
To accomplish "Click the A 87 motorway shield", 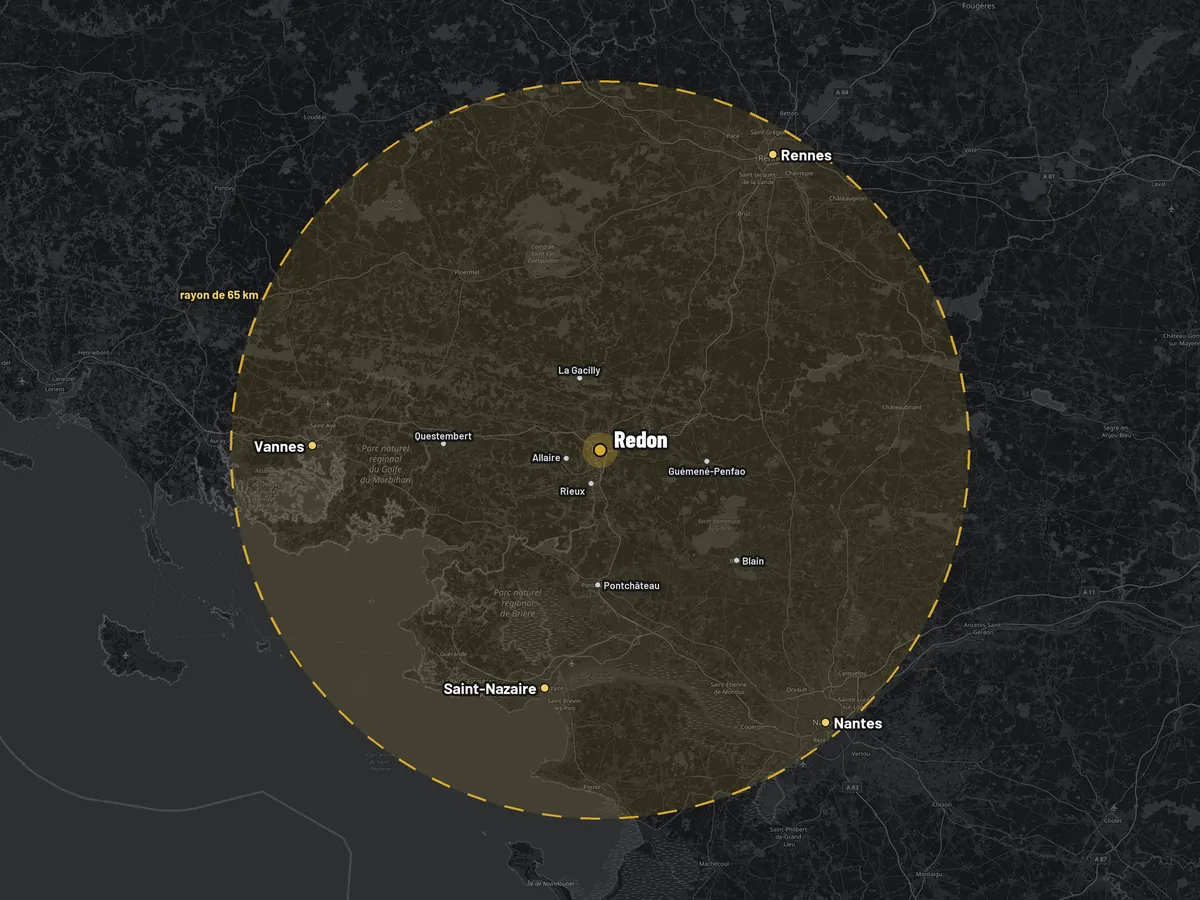I will pyautogui.click(x=1101, y=859).
